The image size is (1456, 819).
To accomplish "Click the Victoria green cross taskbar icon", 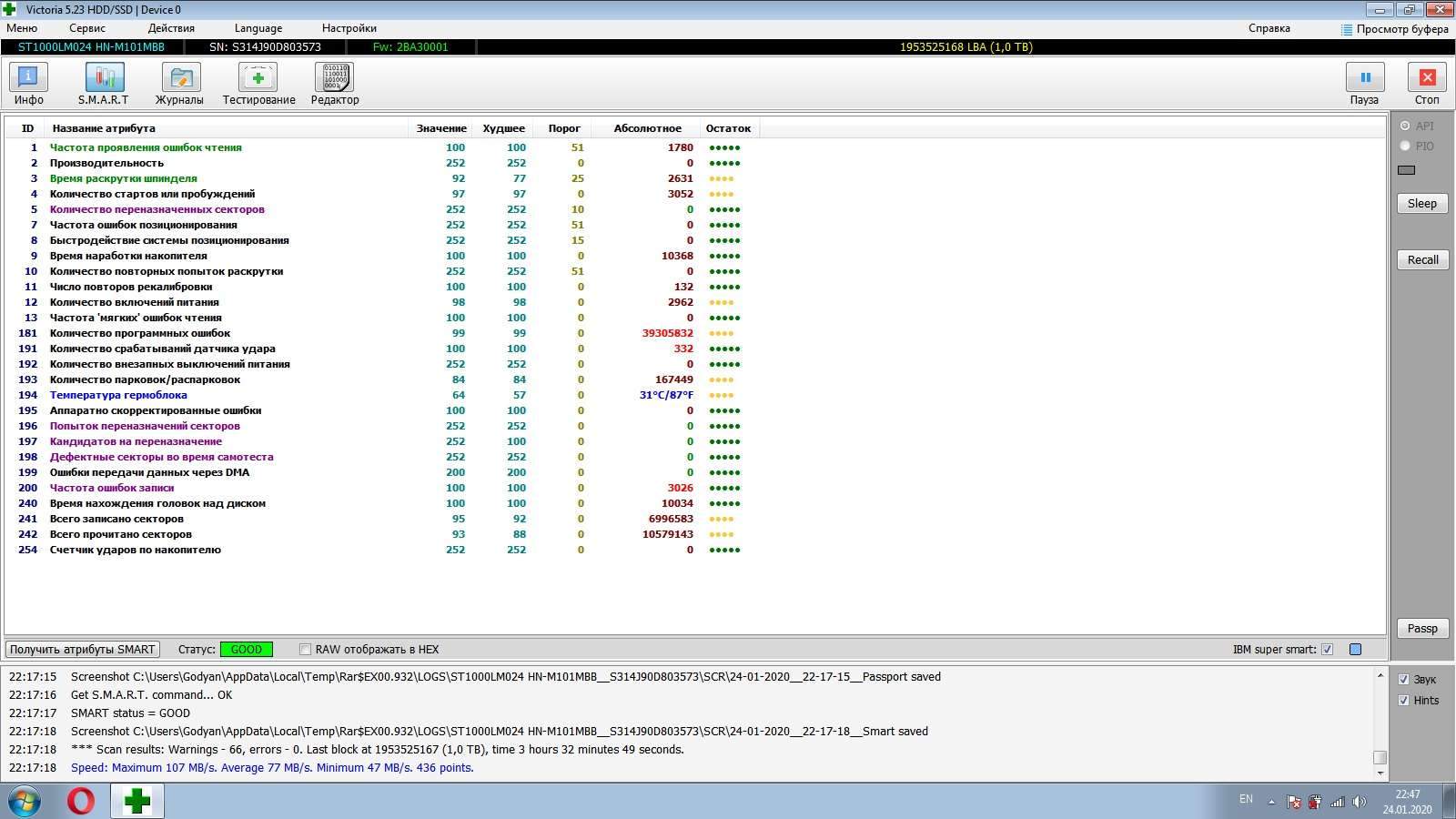I will pyautogui.click(x=137, y=801).
